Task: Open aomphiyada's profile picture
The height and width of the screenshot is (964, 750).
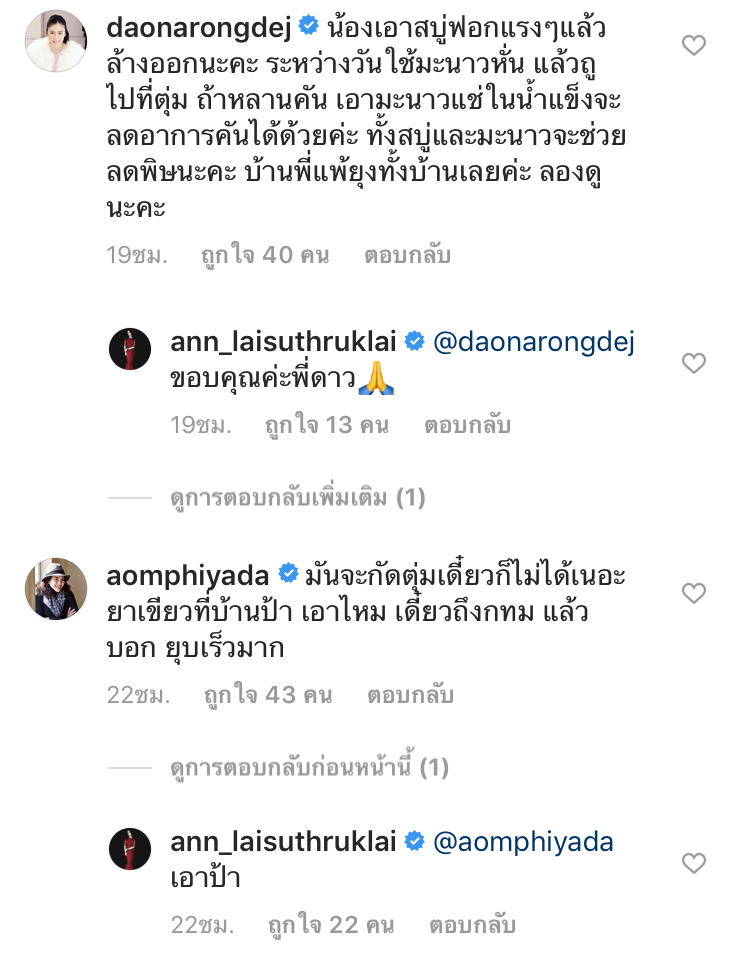Action: pyautogui.click(x=55, y=589)
